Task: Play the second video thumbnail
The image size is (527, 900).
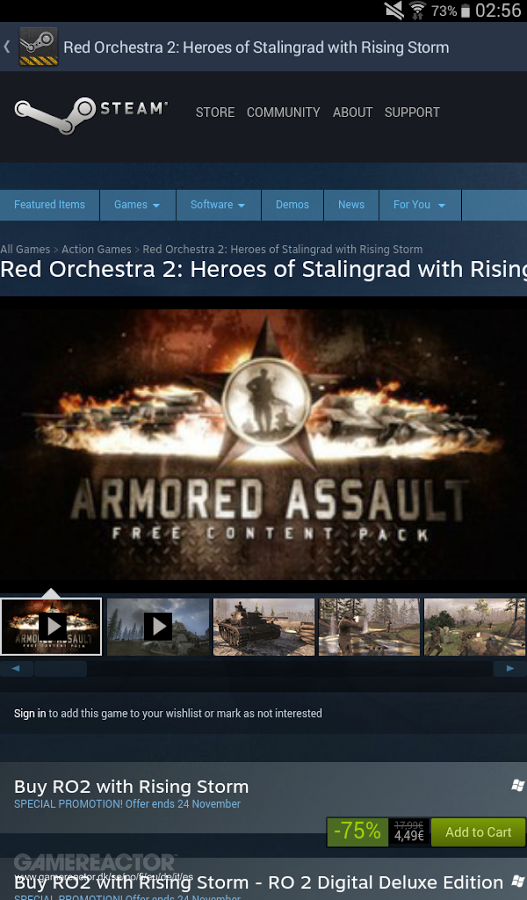Action: pos(158,626)
